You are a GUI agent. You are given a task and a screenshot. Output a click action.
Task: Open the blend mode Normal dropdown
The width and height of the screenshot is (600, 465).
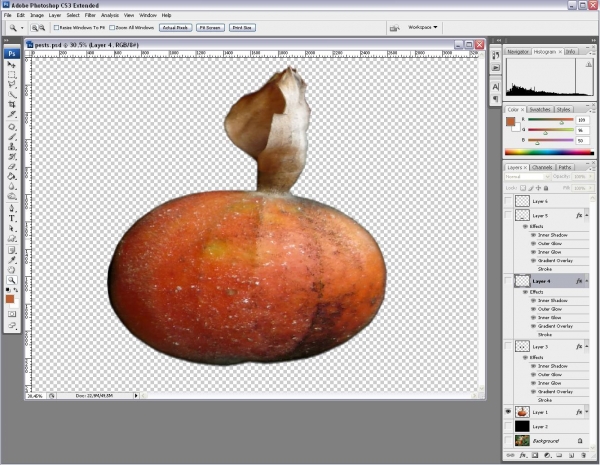527,176
